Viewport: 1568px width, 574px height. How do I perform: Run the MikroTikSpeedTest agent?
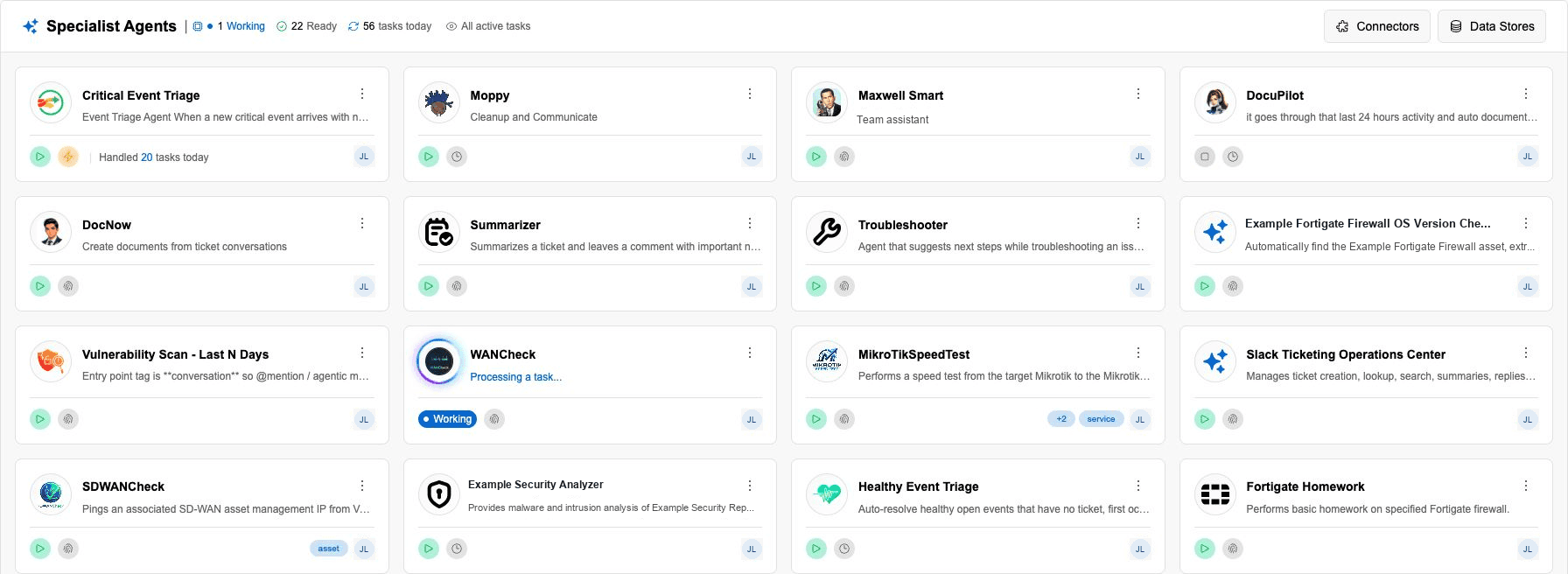tap(816, 419)
